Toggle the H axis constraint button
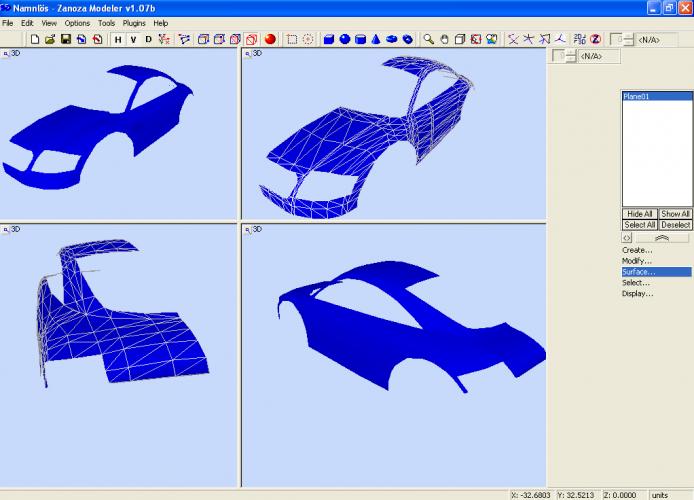This screenshot has width=694, height=500. 118,39
